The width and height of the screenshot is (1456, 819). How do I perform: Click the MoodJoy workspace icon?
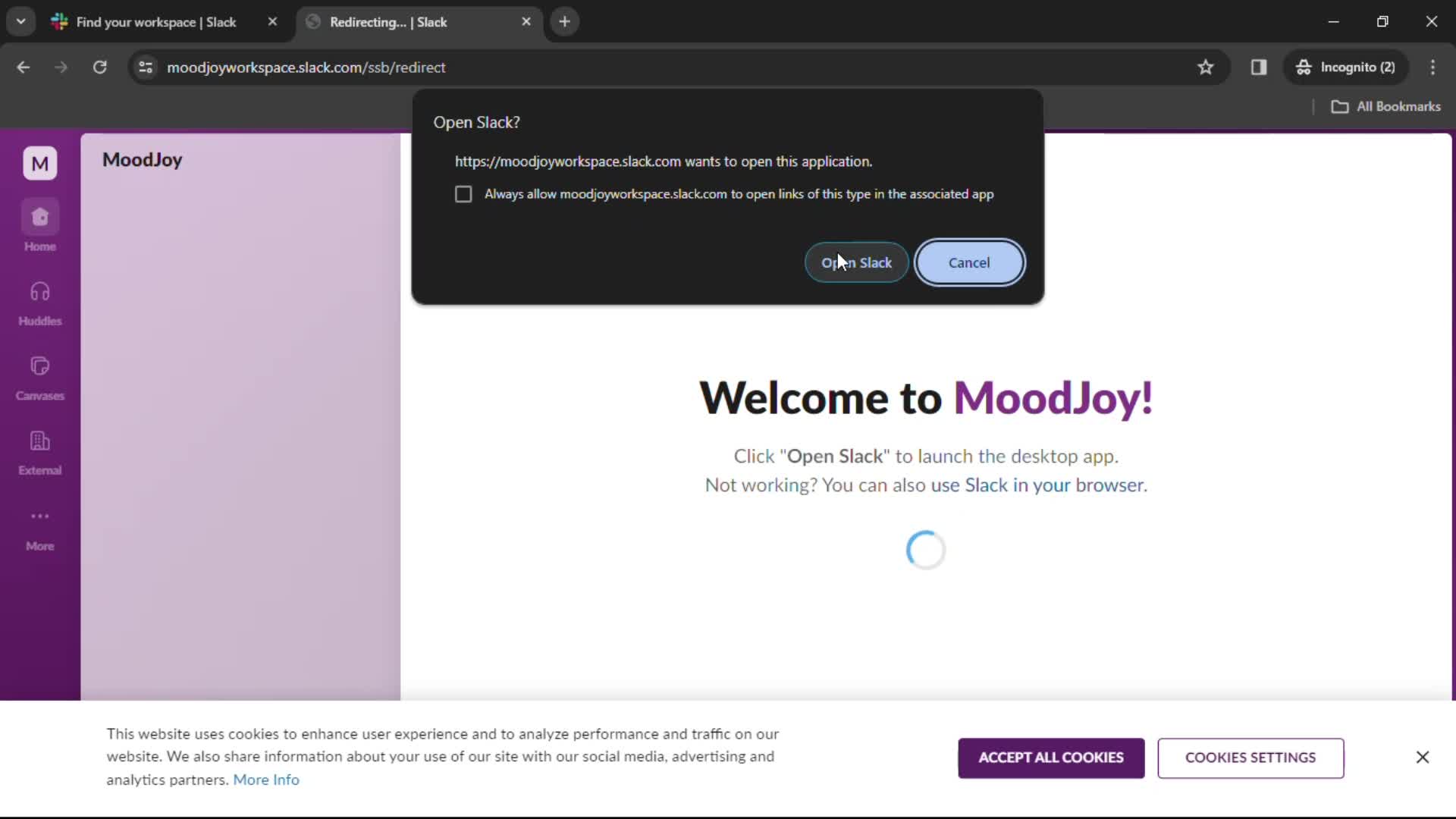click(x=40, y=163)
